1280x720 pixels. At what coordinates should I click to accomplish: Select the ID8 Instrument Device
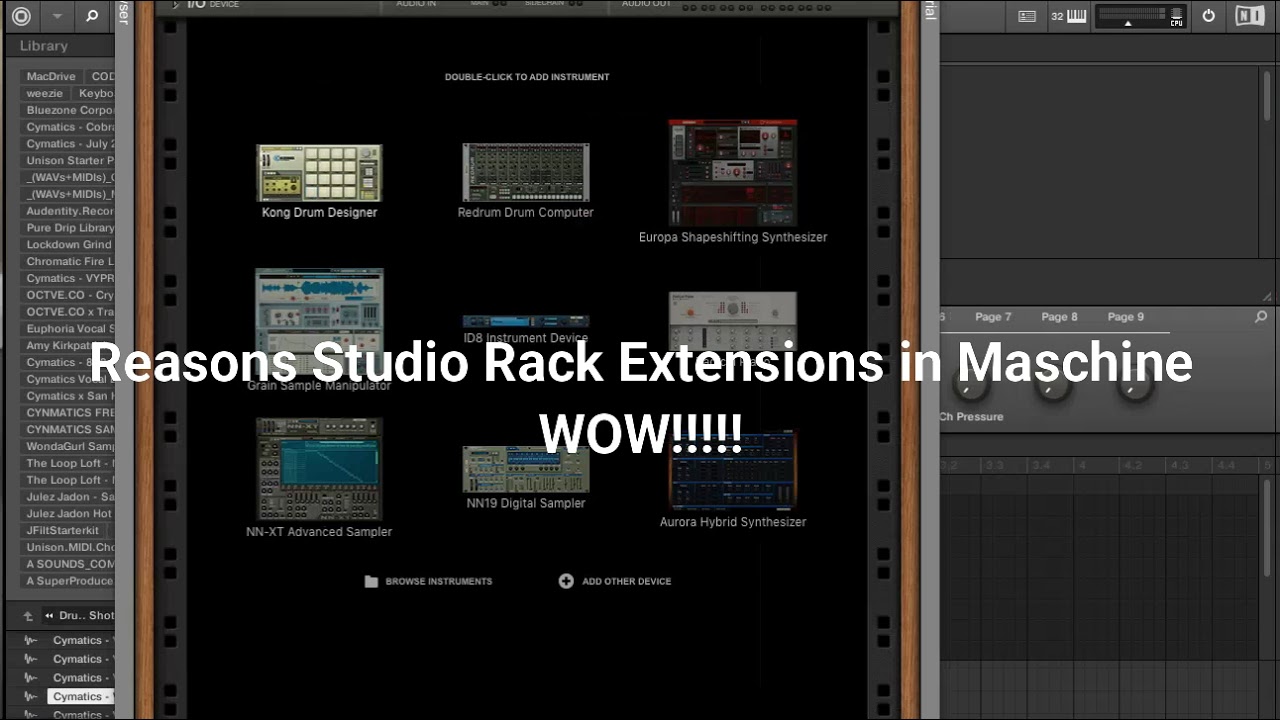525,329
